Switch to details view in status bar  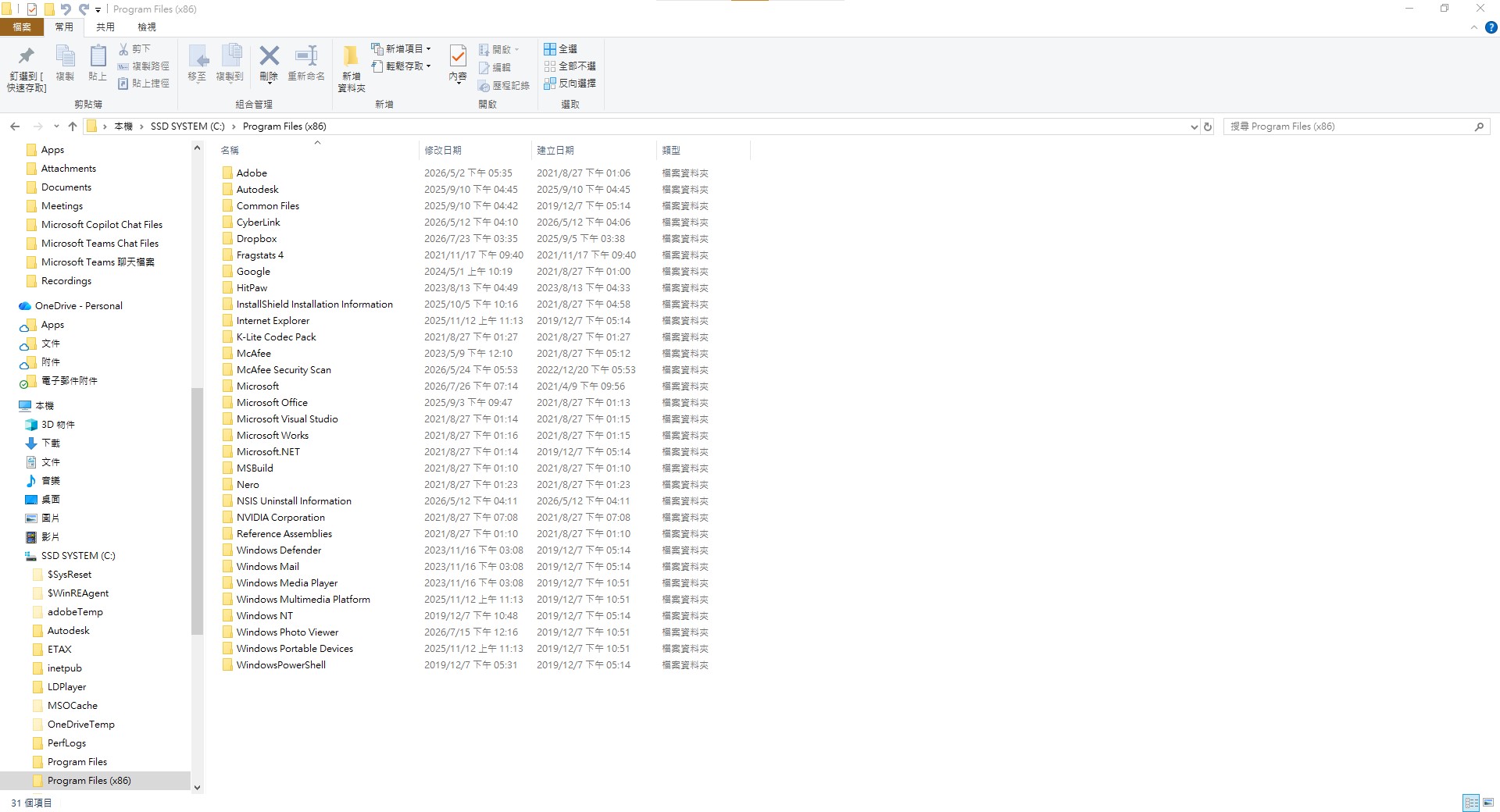(x=1471, y=803)
